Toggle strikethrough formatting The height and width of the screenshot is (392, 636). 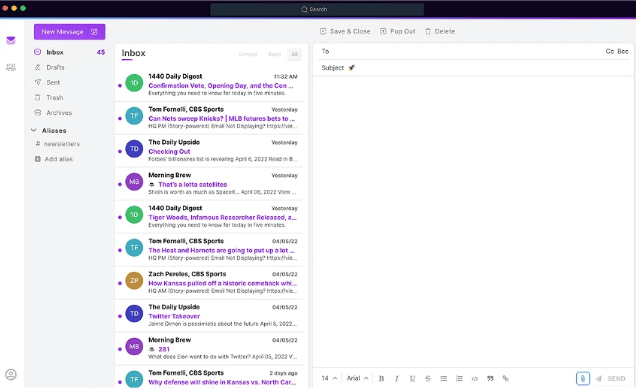pyautogui.click(x=428, y=378)
